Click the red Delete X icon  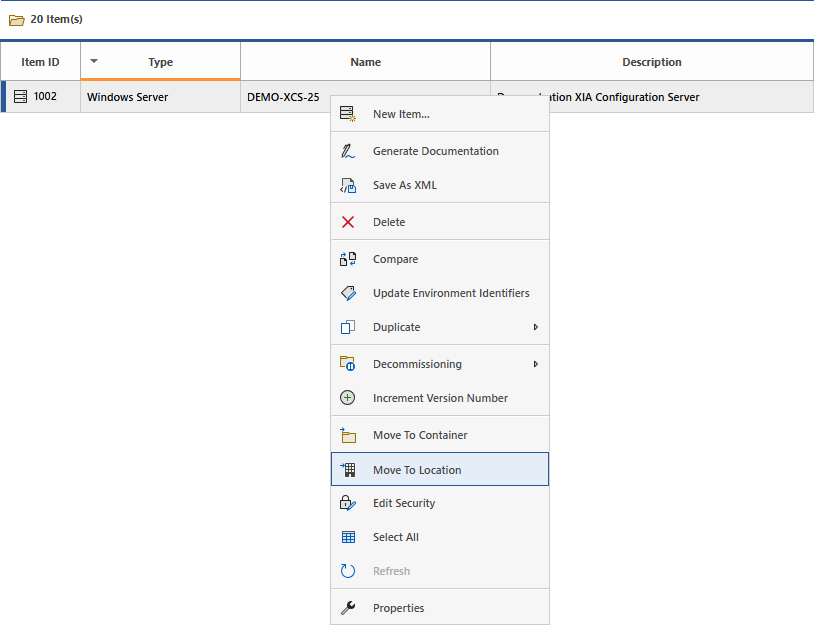pos(348,222)
